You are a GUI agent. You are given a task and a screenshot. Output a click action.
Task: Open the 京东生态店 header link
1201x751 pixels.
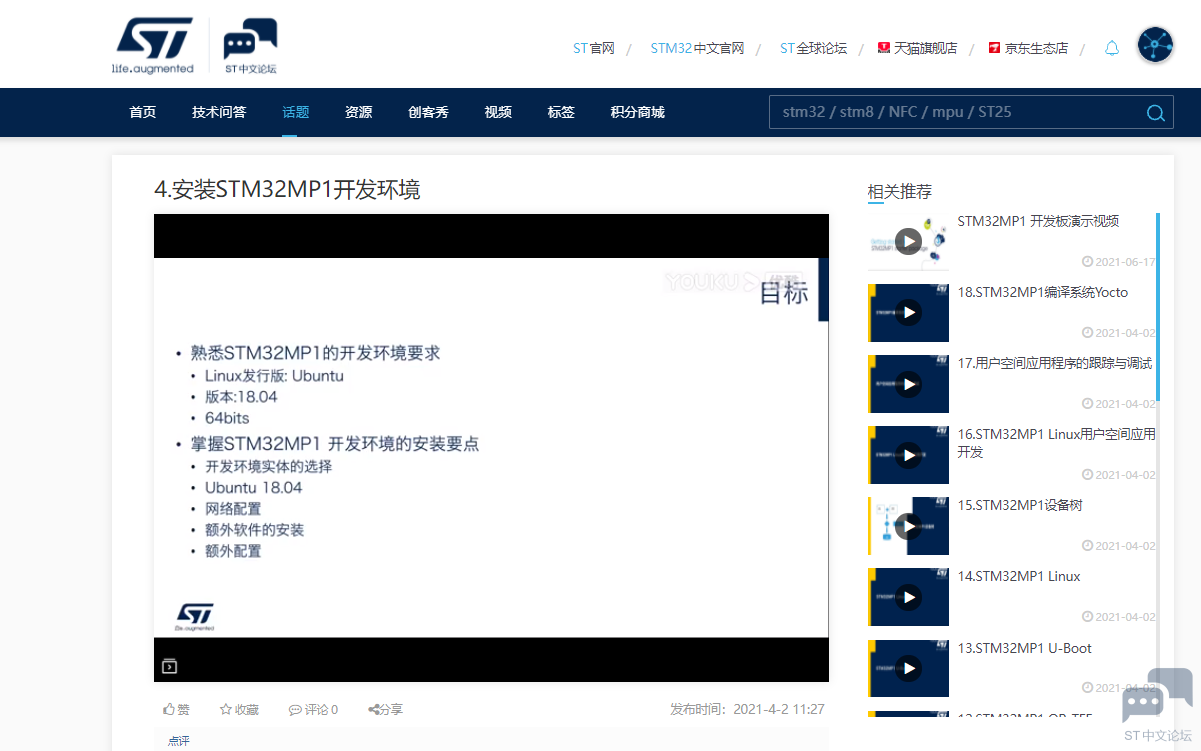point(1029,48)
